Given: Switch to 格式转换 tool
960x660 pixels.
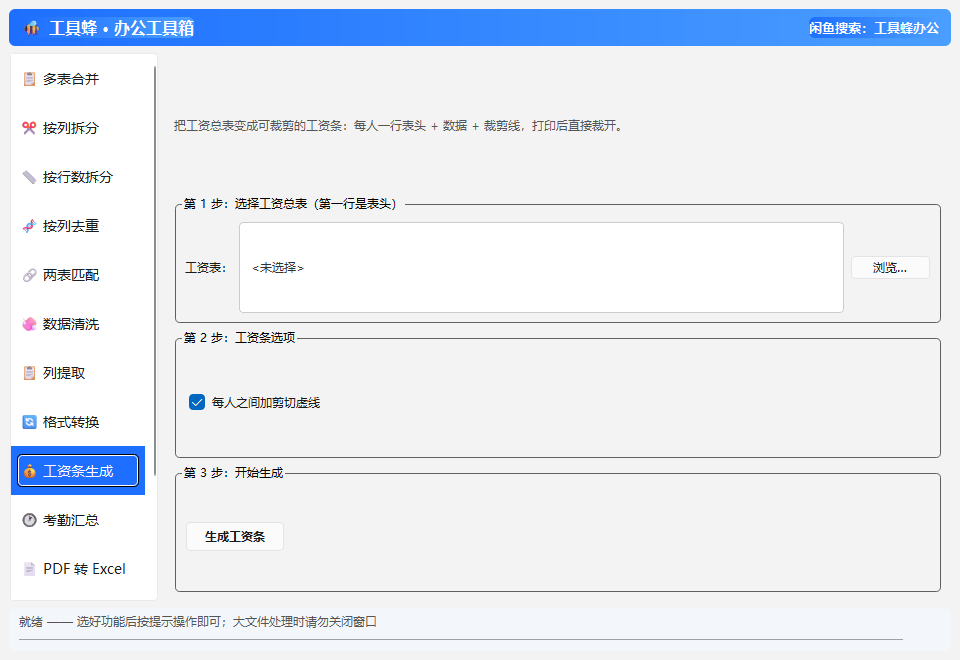Looking at the screenshot, I should [78, 422].
